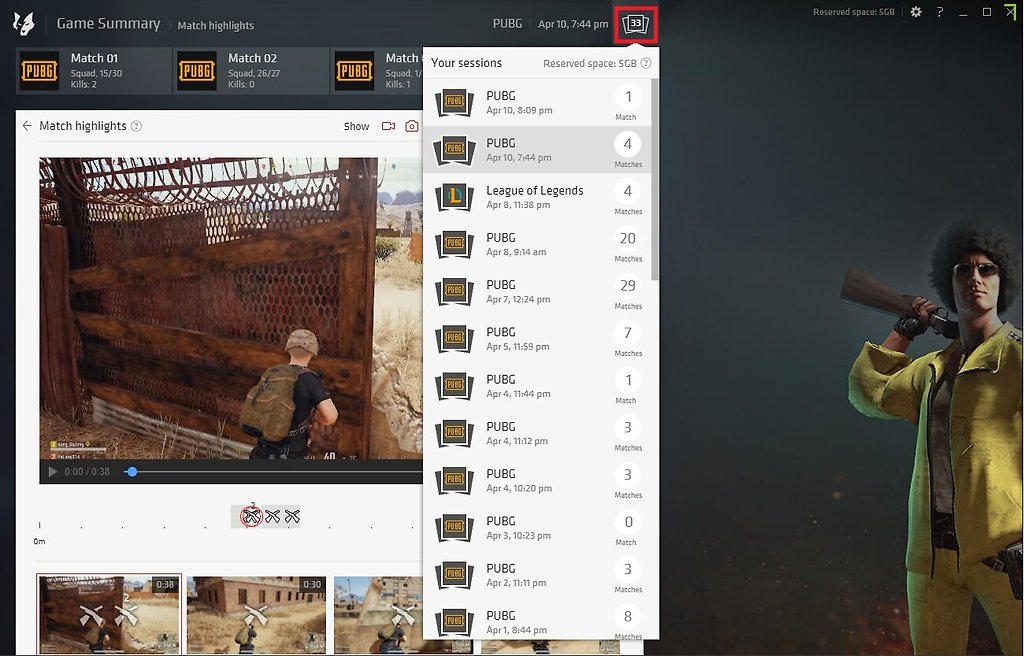Click the video progress slider handle
This screenshot has width=1024, height=656.
pyautogui.click(x=132, y=471)
